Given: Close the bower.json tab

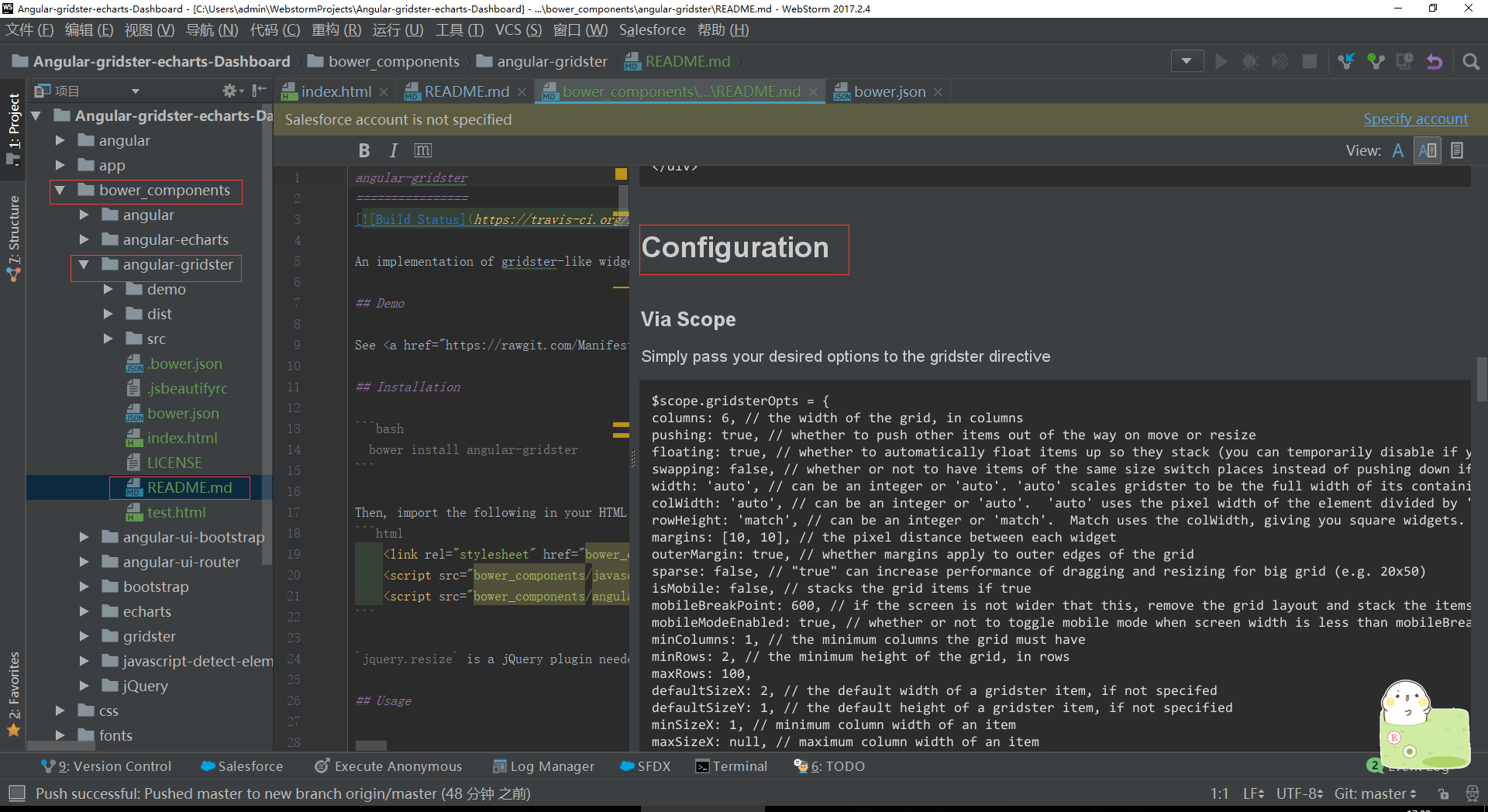Looking at the screenshot, I should click(x=938, y=92).
